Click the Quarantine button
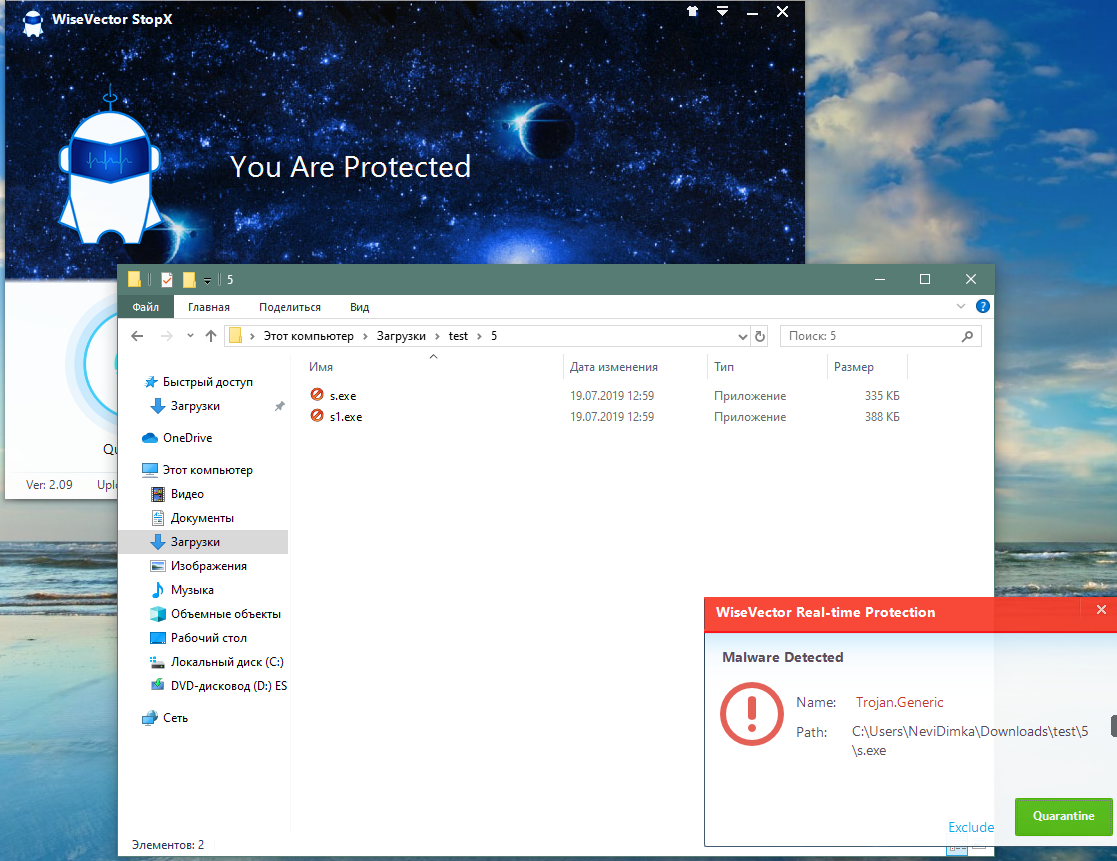 click(1064, 816)
